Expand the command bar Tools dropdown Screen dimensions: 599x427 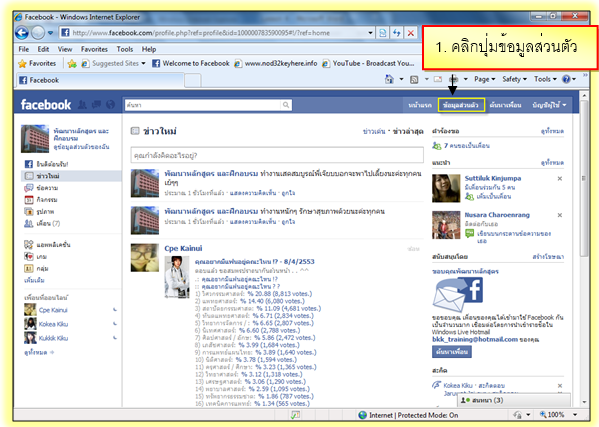click(x=545, y=79)
